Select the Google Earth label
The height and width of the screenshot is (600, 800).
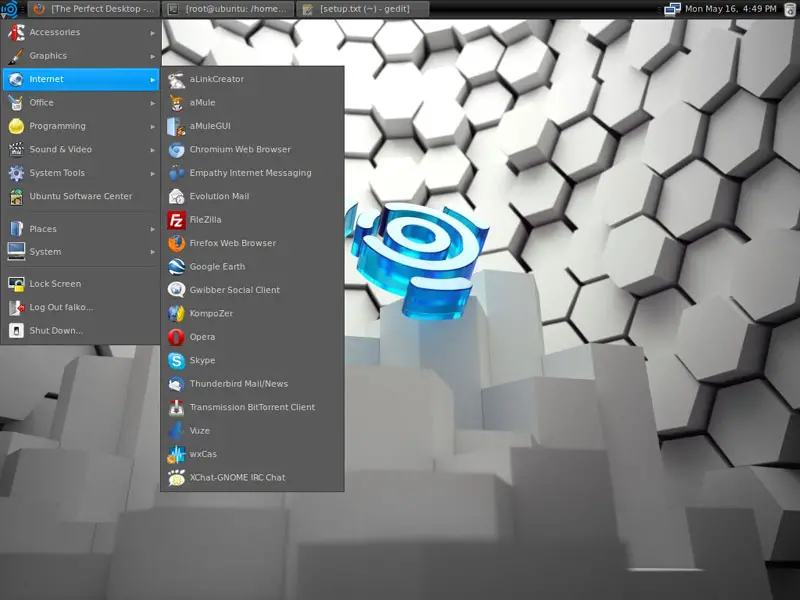pyautogui.click(x=217, y=267)
